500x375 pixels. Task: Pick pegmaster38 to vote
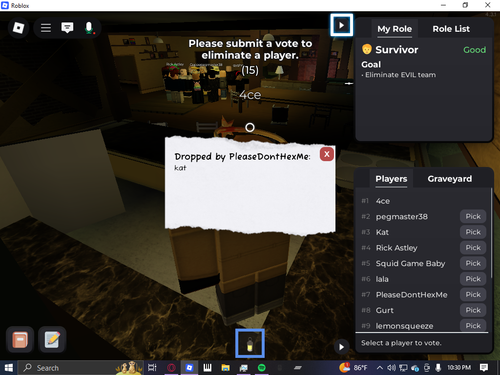pyautogui.click(x=473, y=217)
